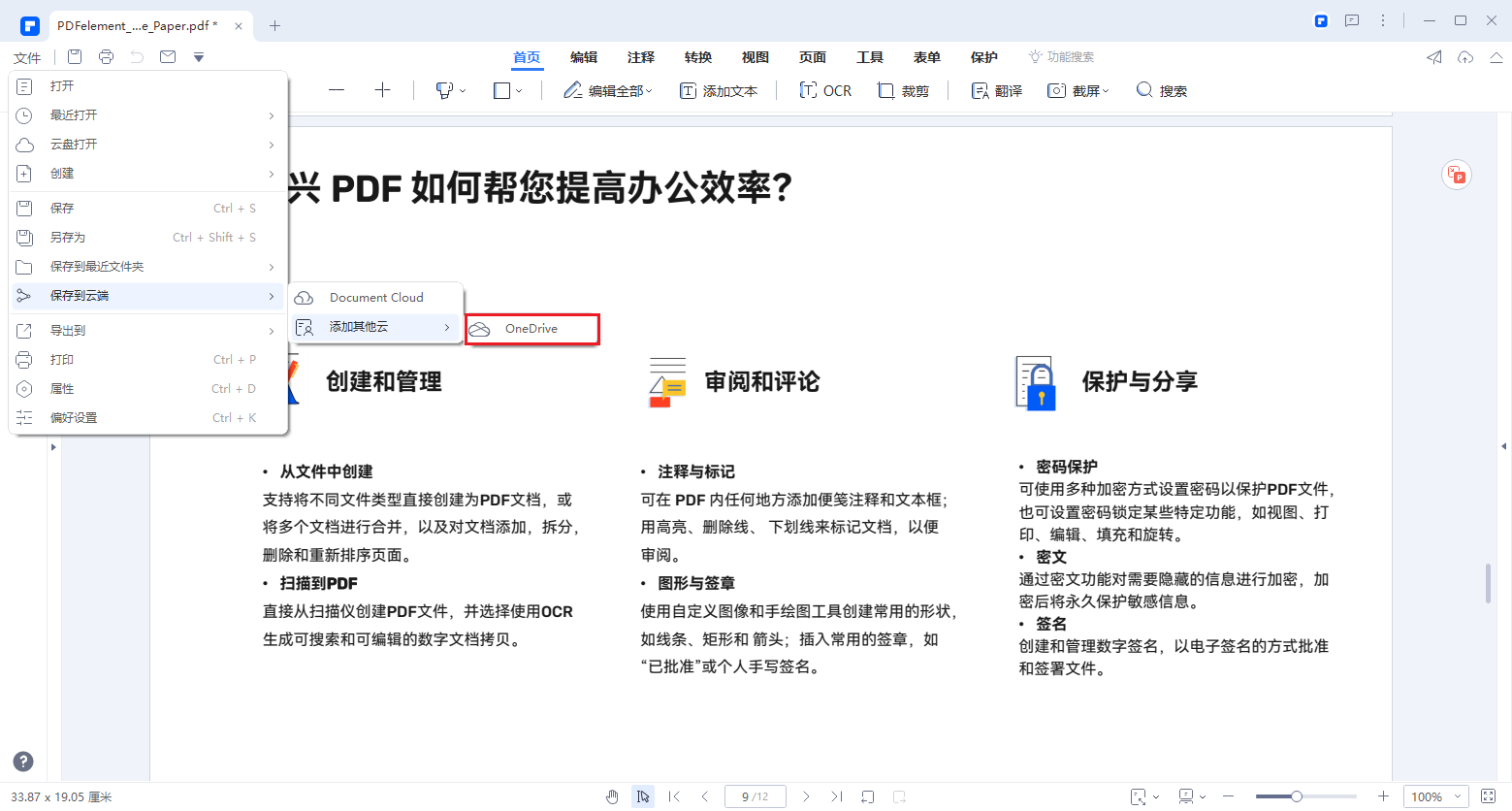1512x811 pixels.
Task: Expand Export To (导出到) submenu
Action: 148,331
